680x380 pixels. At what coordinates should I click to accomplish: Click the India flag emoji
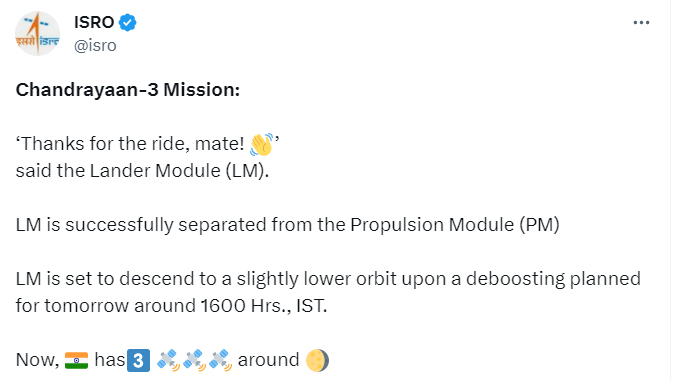tap(76, 360)
